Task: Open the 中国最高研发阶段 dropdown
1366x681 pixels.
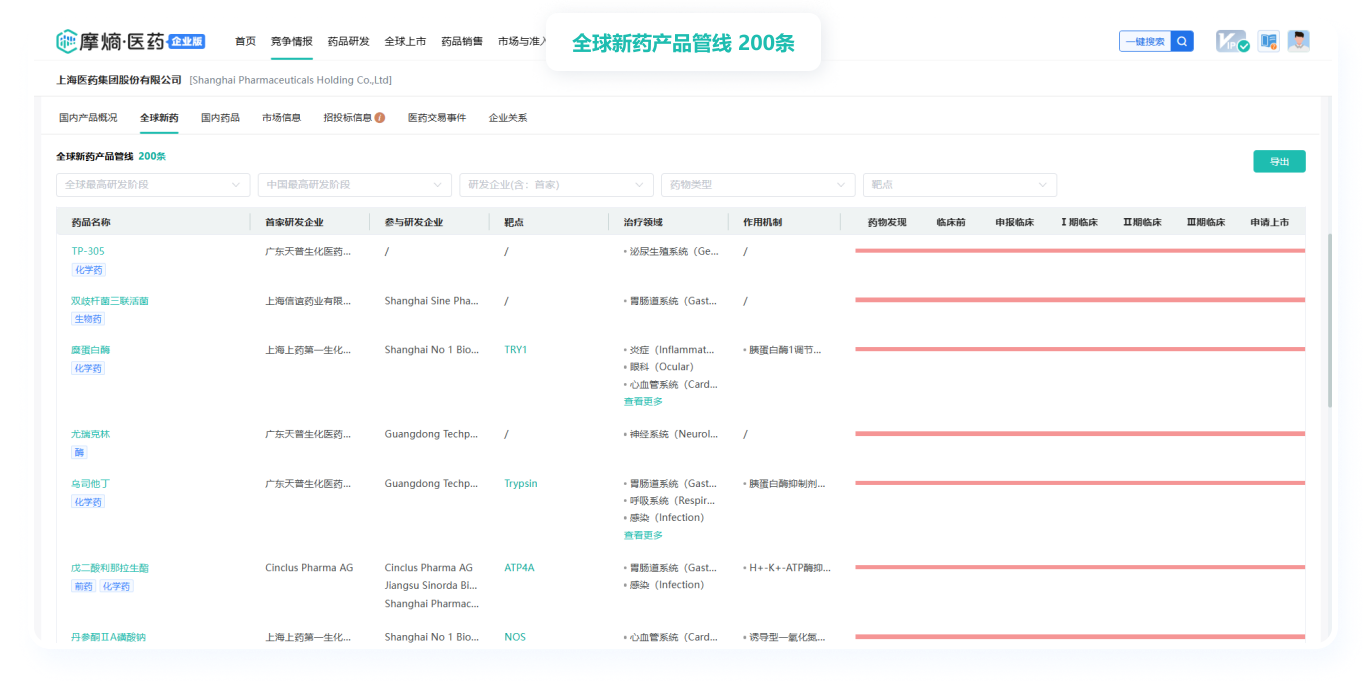Action: pyautogui.click(x=355, y=185)
